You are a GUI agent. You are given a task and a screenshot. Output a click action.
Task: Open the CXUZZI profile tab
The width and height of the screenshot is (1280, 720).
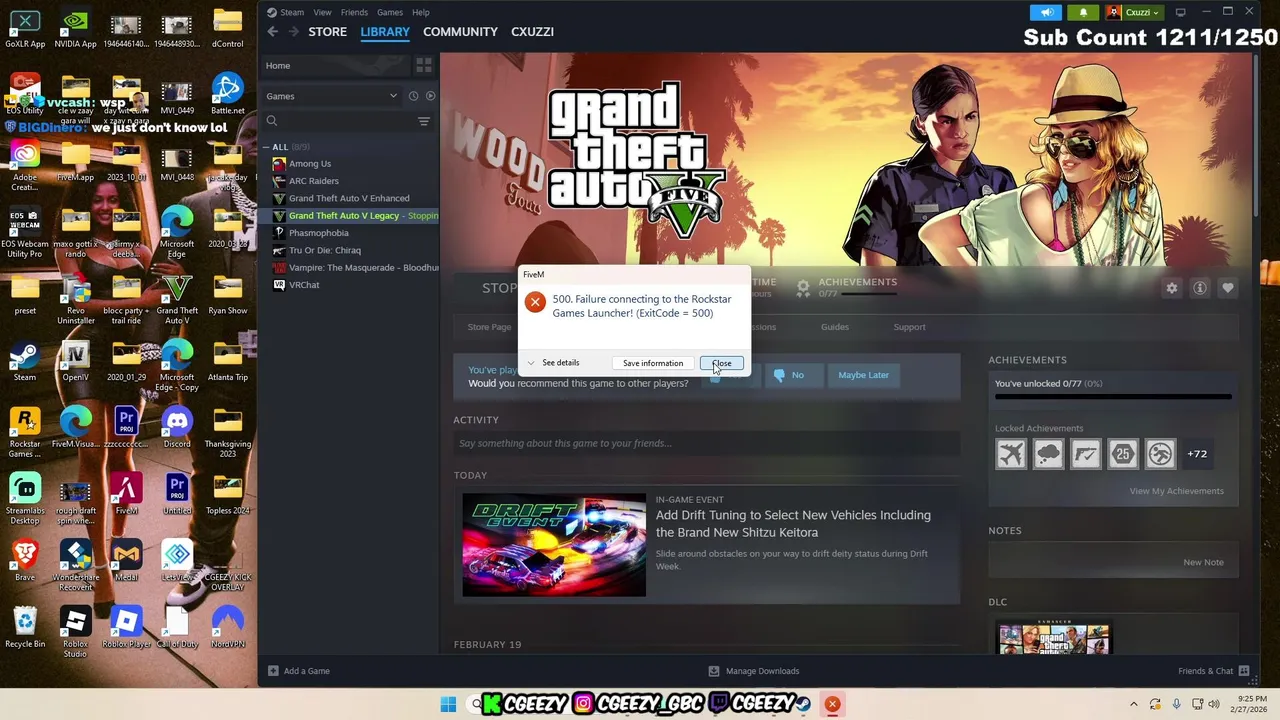532,32
